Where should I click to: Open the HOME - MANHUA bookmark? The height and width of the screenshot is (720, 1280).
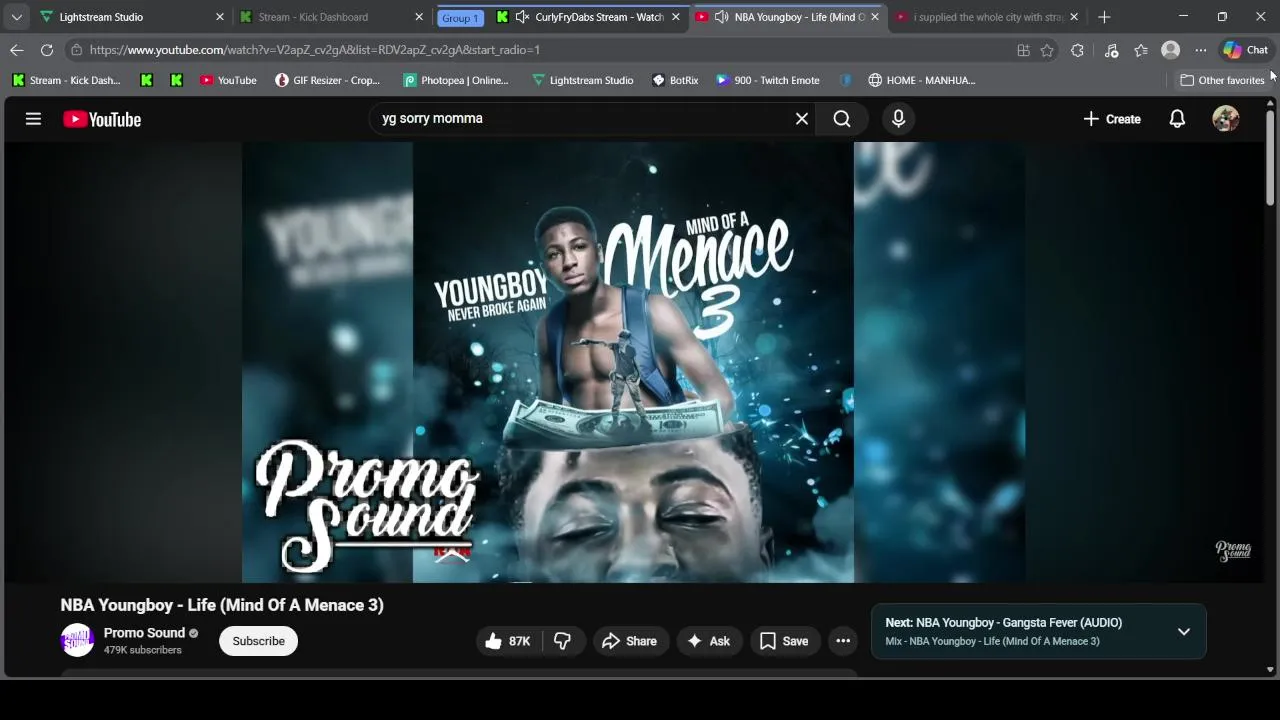[921, 80]
